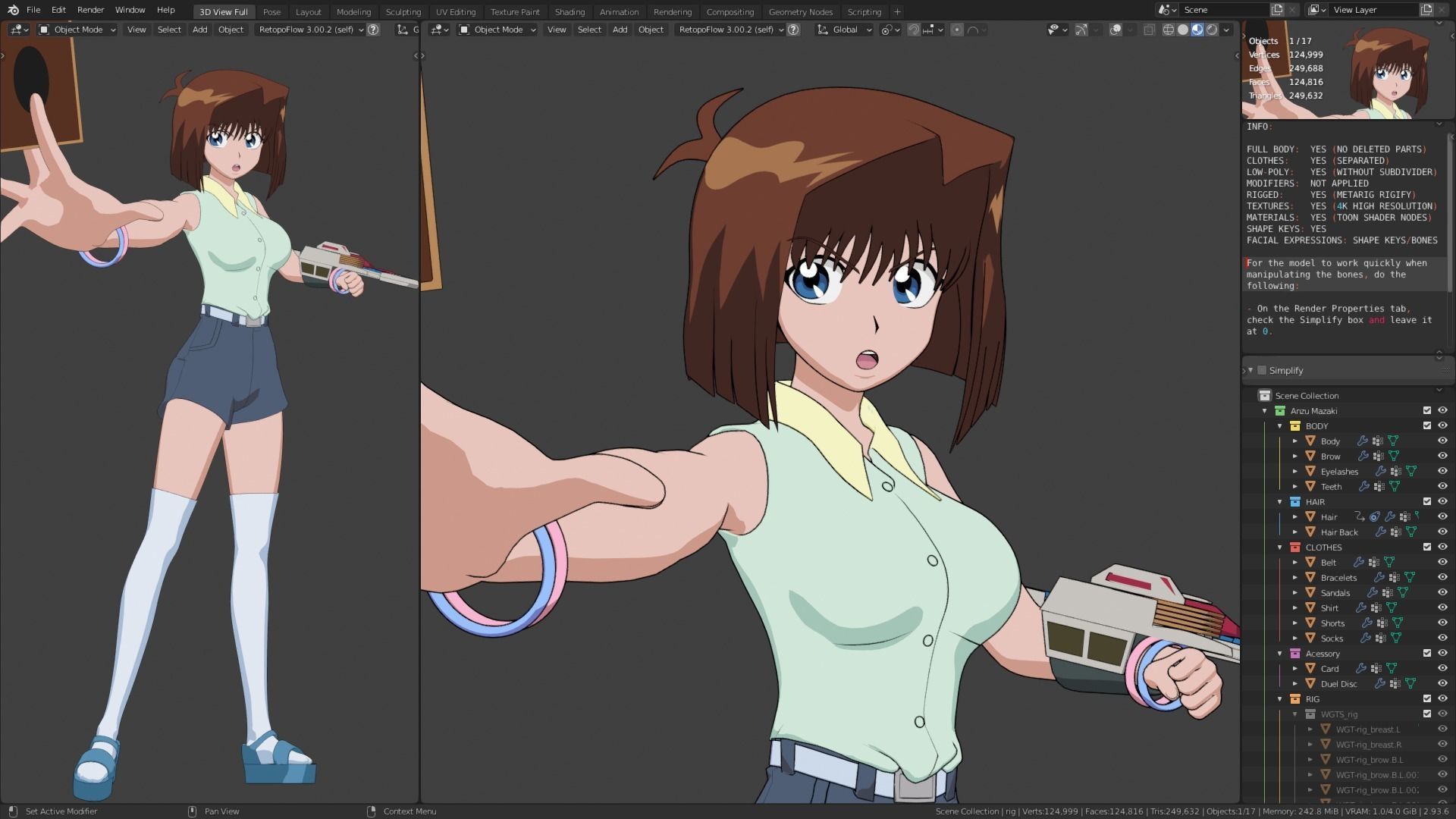Image resolution: width=1456 pixels, height=819 pixels.
Task: Hide the Duel Disc object with eye icon
Action: pyautogui.click(x=1442, y=684)
